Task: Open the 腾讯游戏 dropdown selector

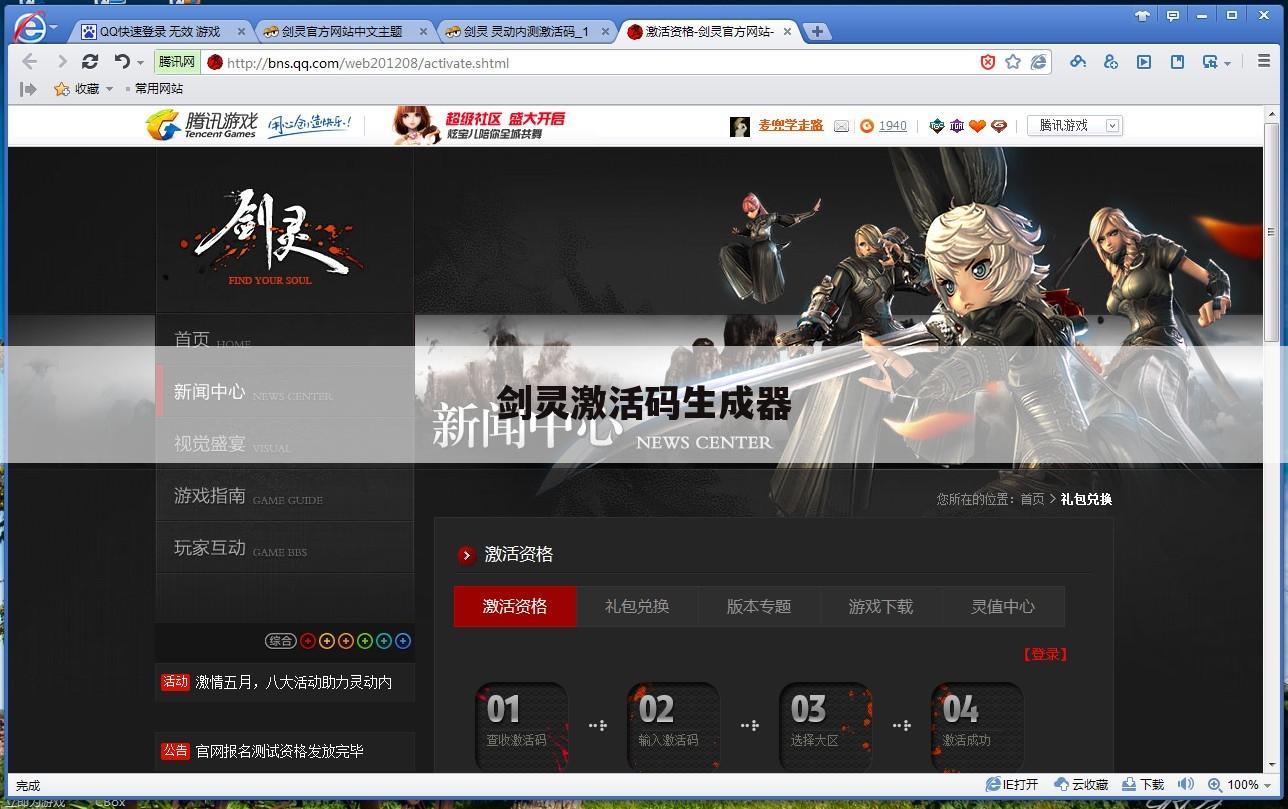Action: click(x=1075, y=125)
